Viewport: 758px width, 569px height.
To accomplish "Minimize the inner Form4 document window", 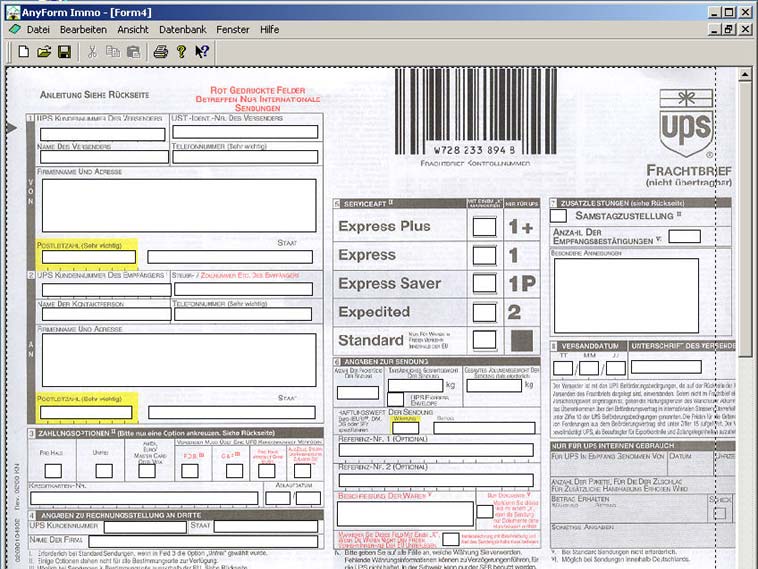I will 714,29.
